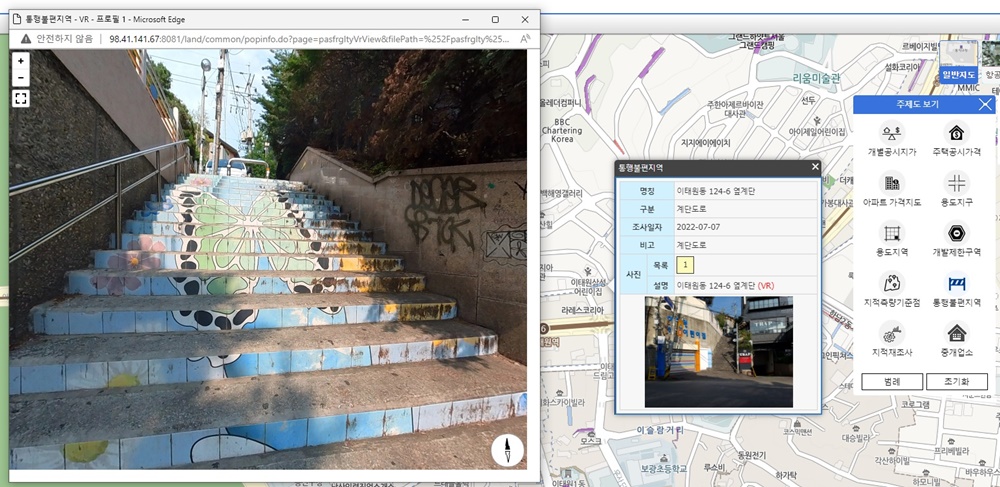This screenshot has height=487, width=1000.
Task: Select the 지적재조사 theme icon
Action: 892,333
